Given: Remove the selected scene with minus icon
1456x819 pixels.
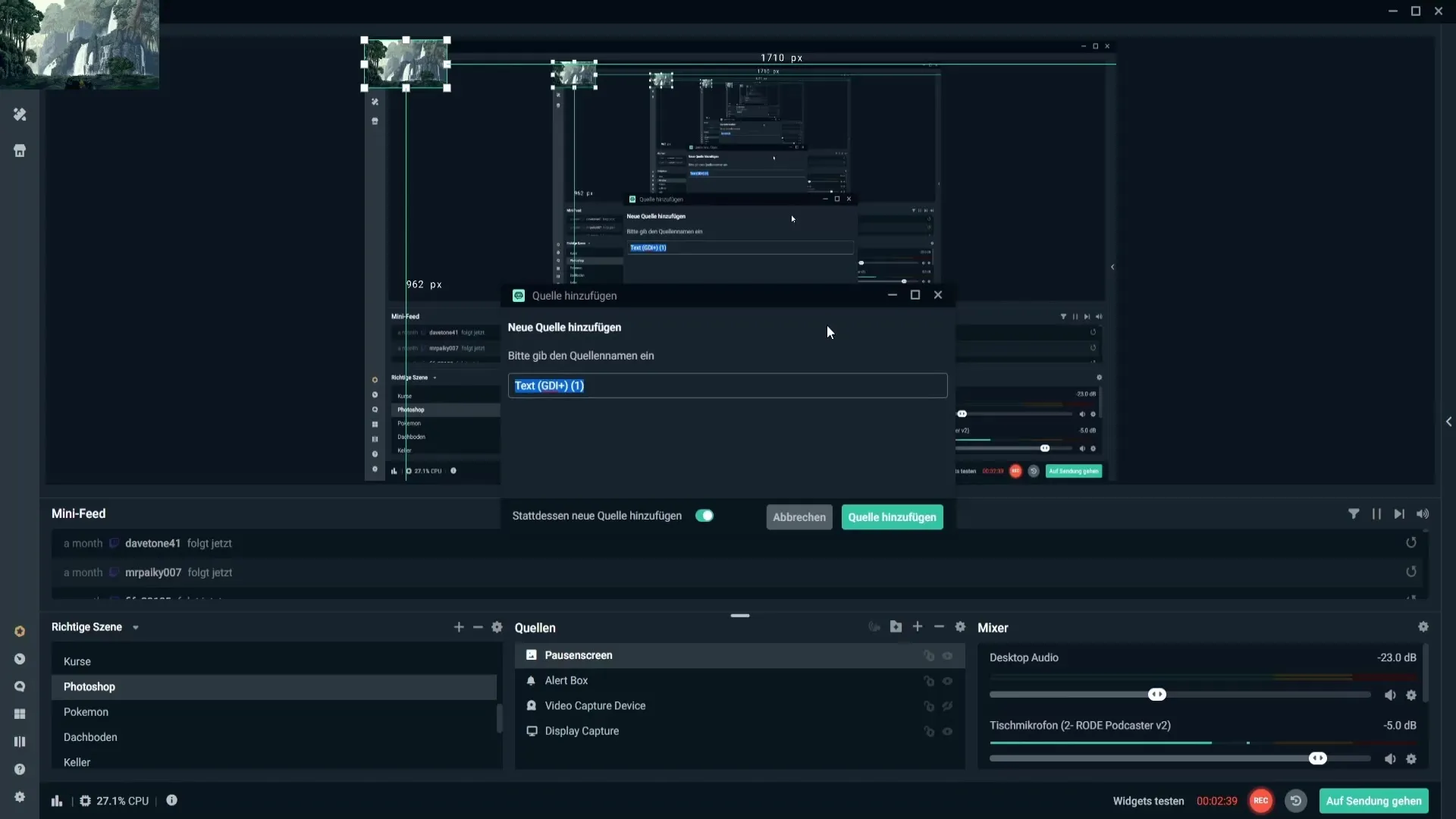Looking at the screenshot, I should pyautogui.click(x=478, y=627).
